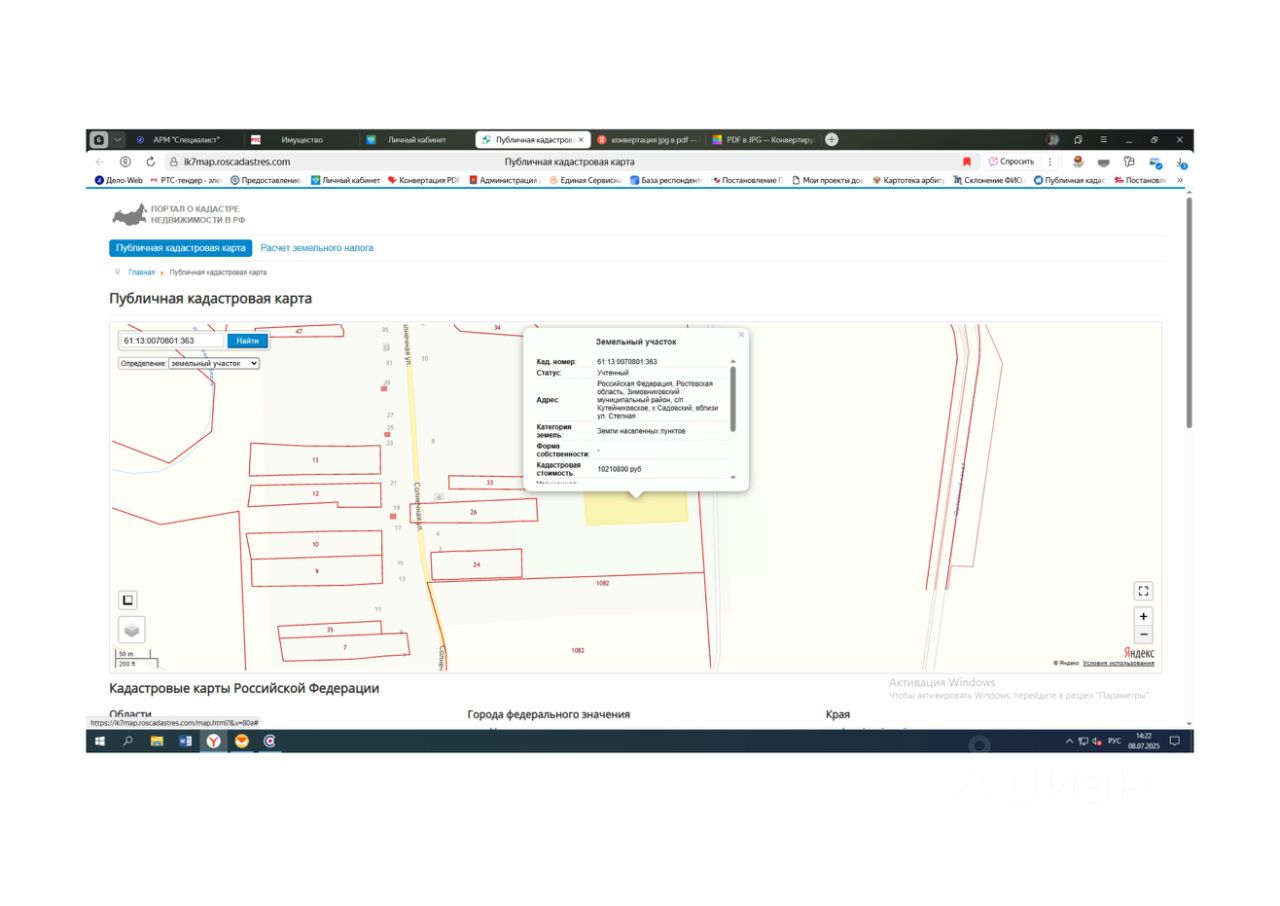
Task: Open the three-dot menu next to Спросить
Action: 1049,161
